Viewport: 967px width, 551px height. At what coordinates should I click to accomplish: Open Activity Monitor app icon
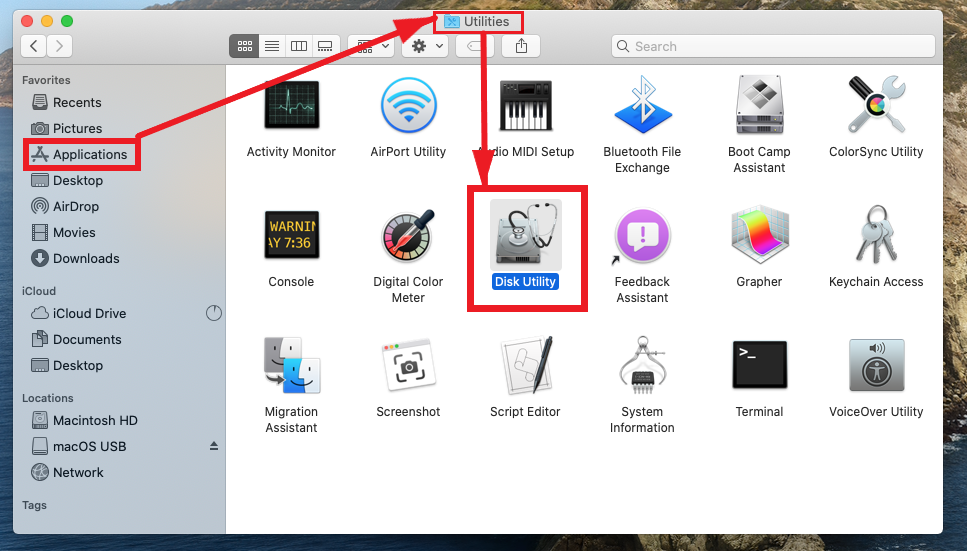(291, 105)
